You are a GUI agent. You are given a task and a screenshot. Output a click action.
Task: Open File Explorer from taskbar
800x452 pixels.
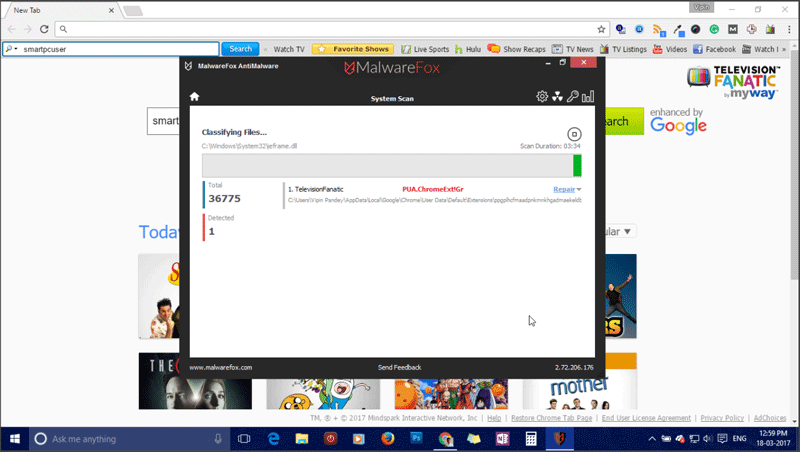coord(302,439)
